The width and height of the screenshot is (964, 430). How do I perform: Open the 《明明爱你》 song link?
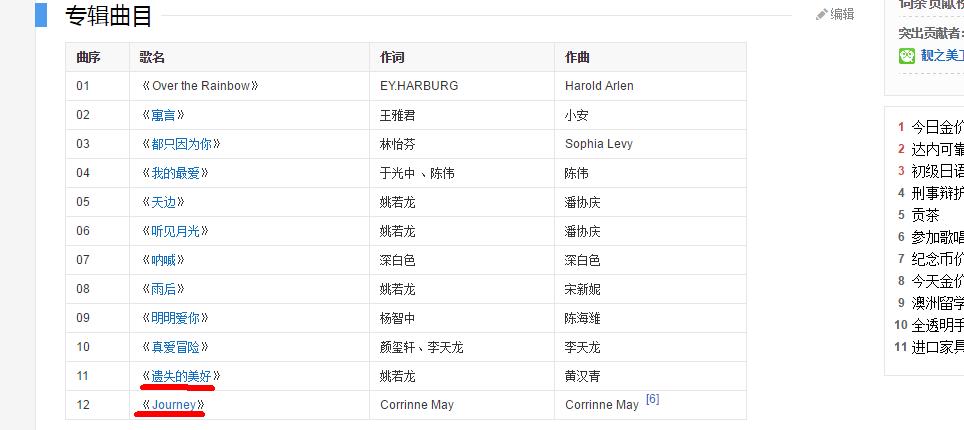pyautogui.click(x=174, y=318)
